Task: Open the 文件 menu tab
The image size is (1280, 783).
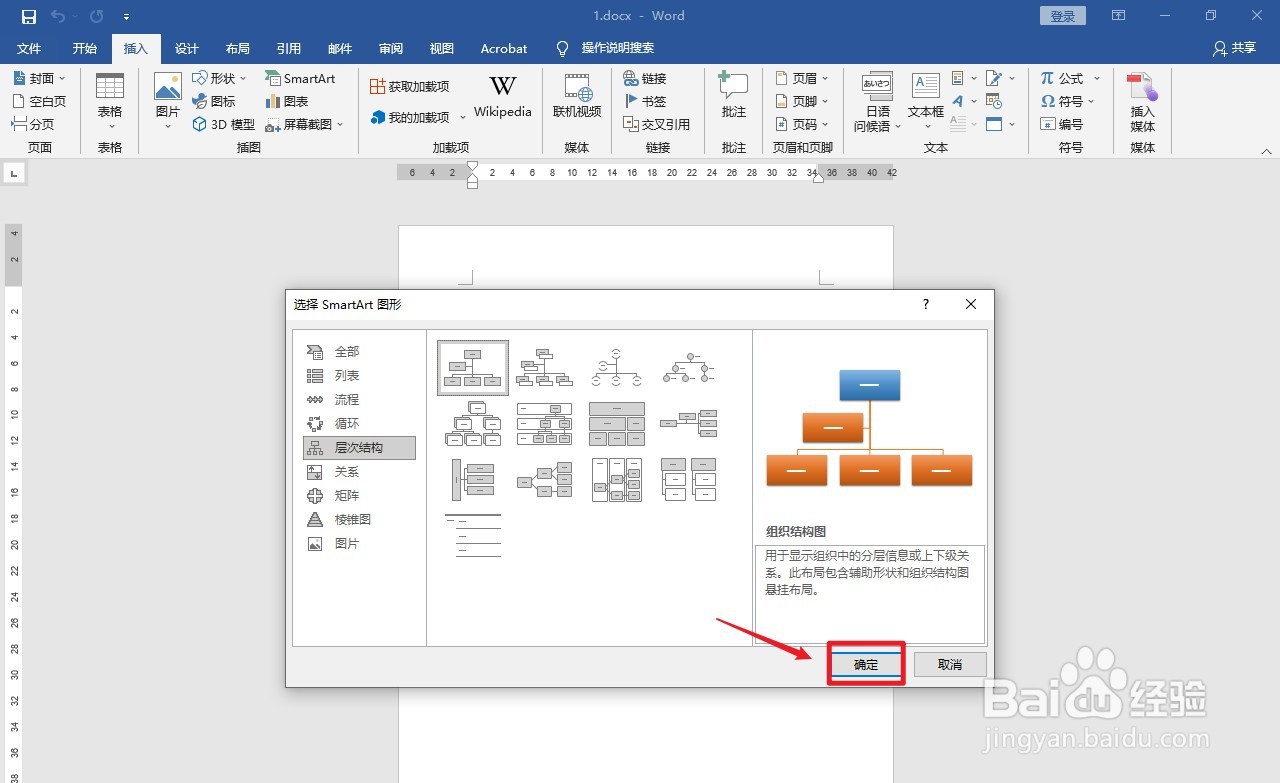Action: pos(29,48)
